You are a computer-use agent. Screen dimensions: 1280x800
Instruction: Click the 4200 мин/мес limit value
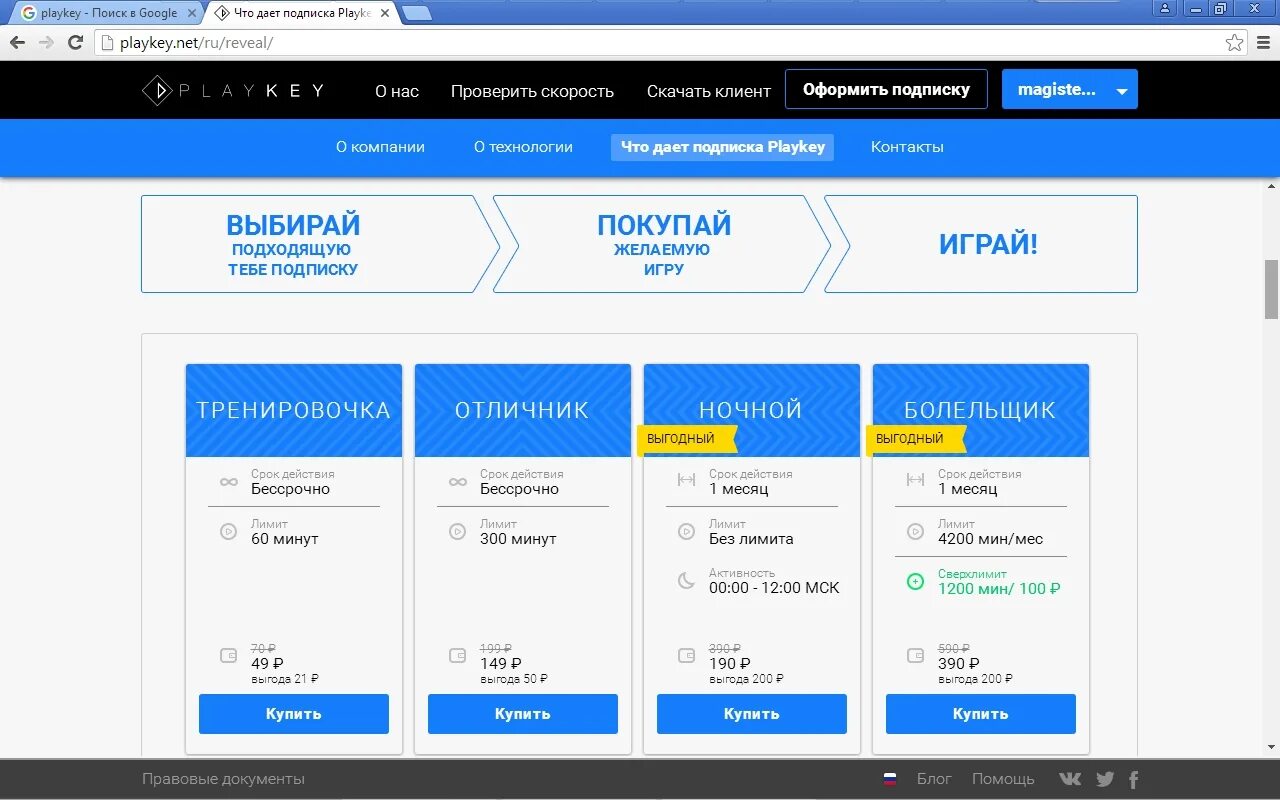pyautogui.click(x=990, y=539)
